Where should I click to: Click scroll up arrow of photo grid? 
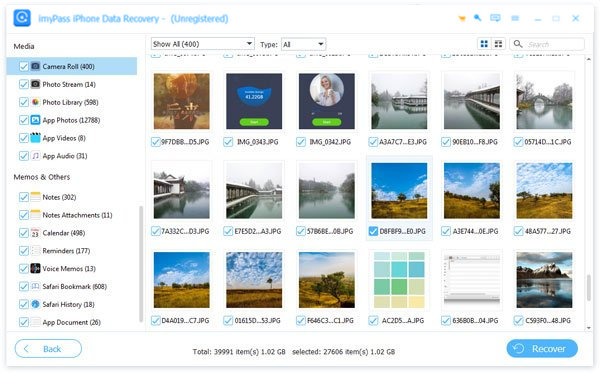589,59
